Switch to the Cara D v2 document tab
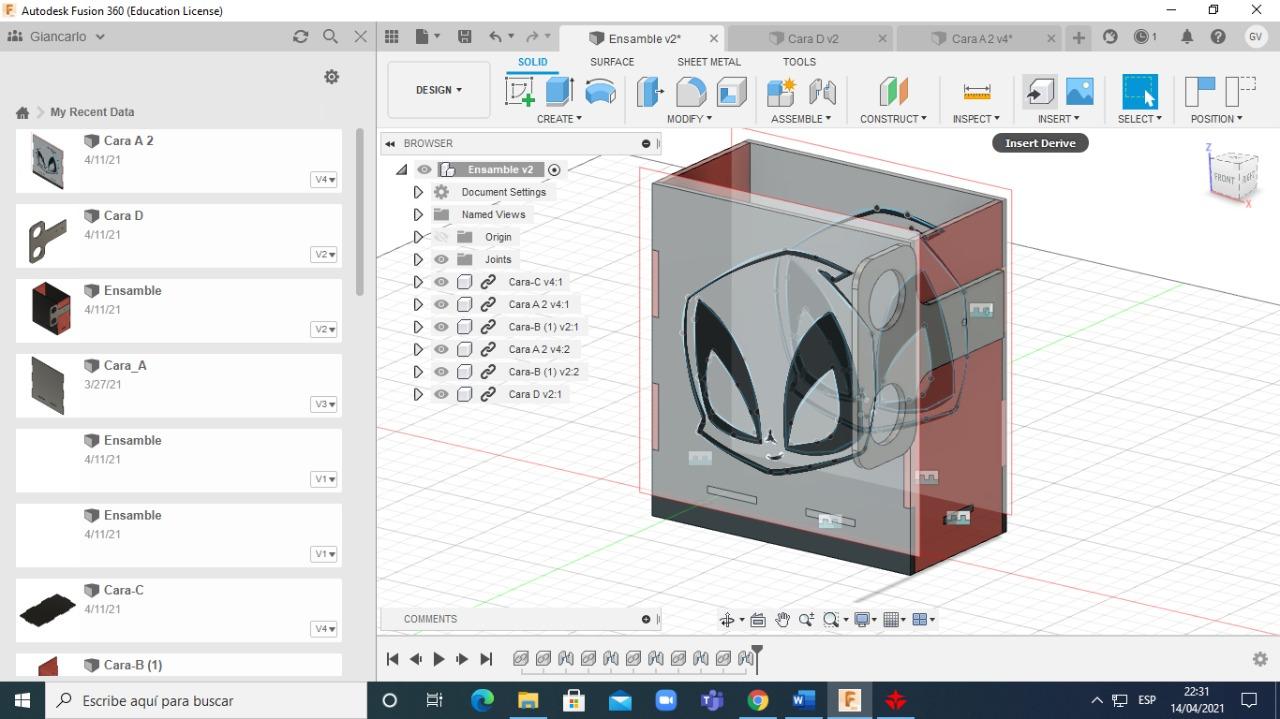This screenshot has height=719, width=1280. click(812, 38)
